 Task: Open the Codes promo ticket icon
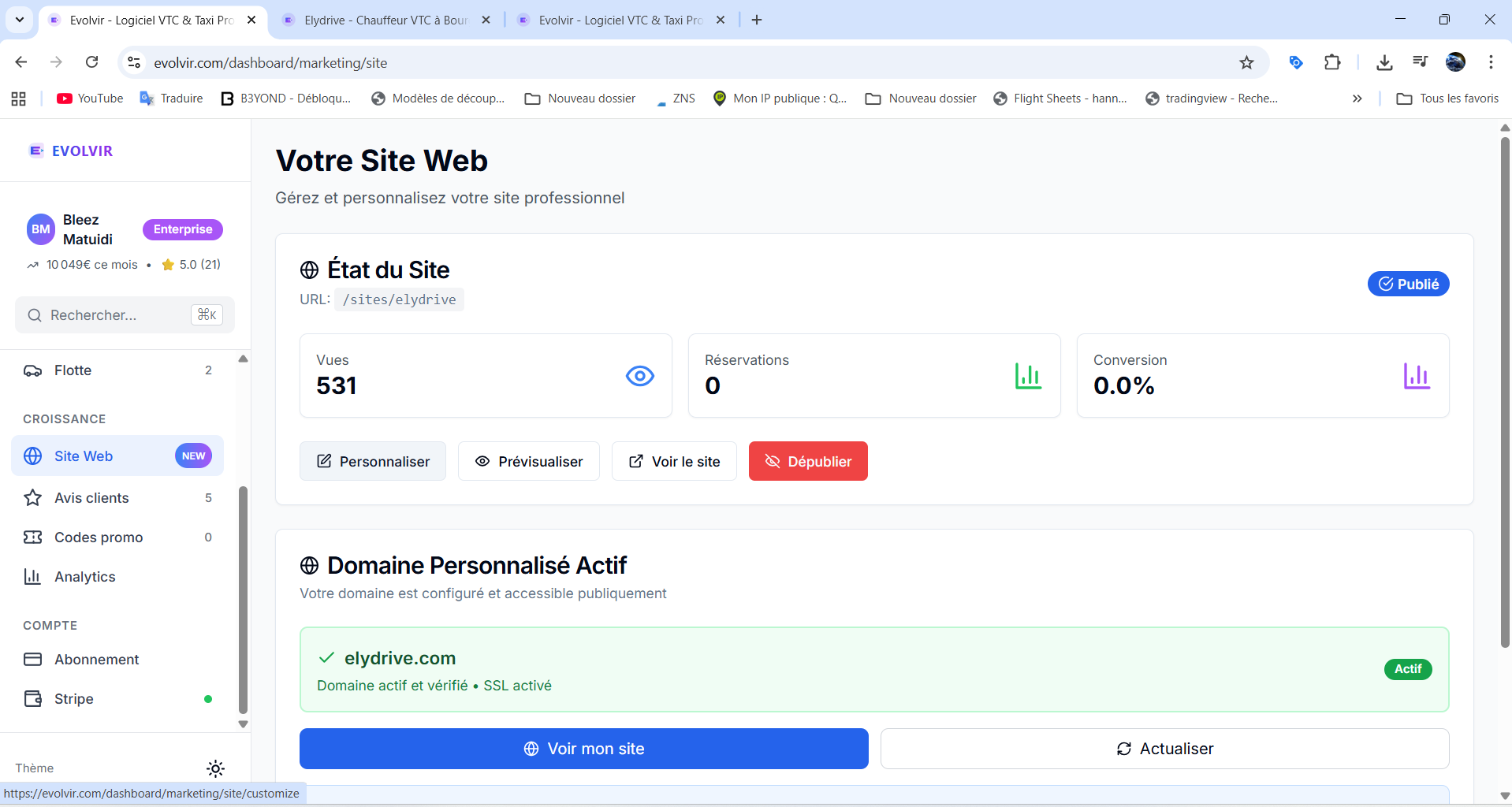[x=32, y=537]
